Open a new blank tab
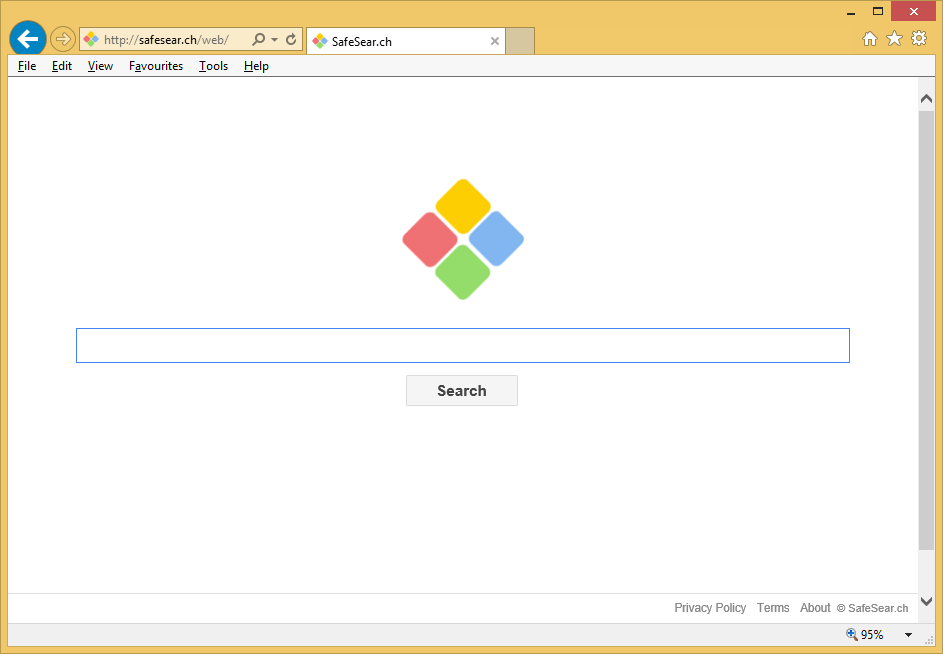The width and height of the screenshot is (943, 654). click(520, 41)
